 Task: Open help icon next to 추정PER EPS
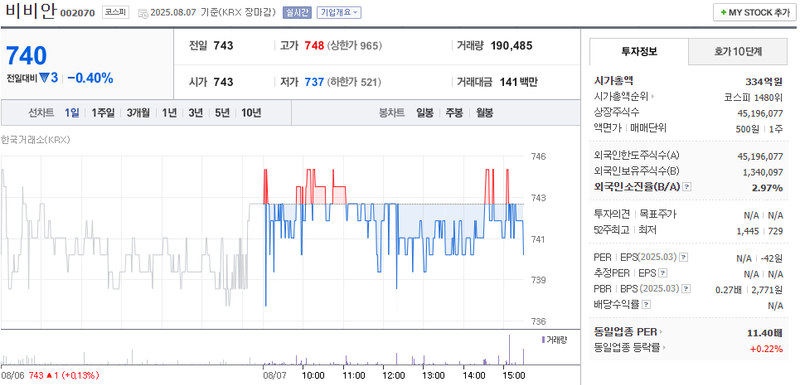point(662,273)
